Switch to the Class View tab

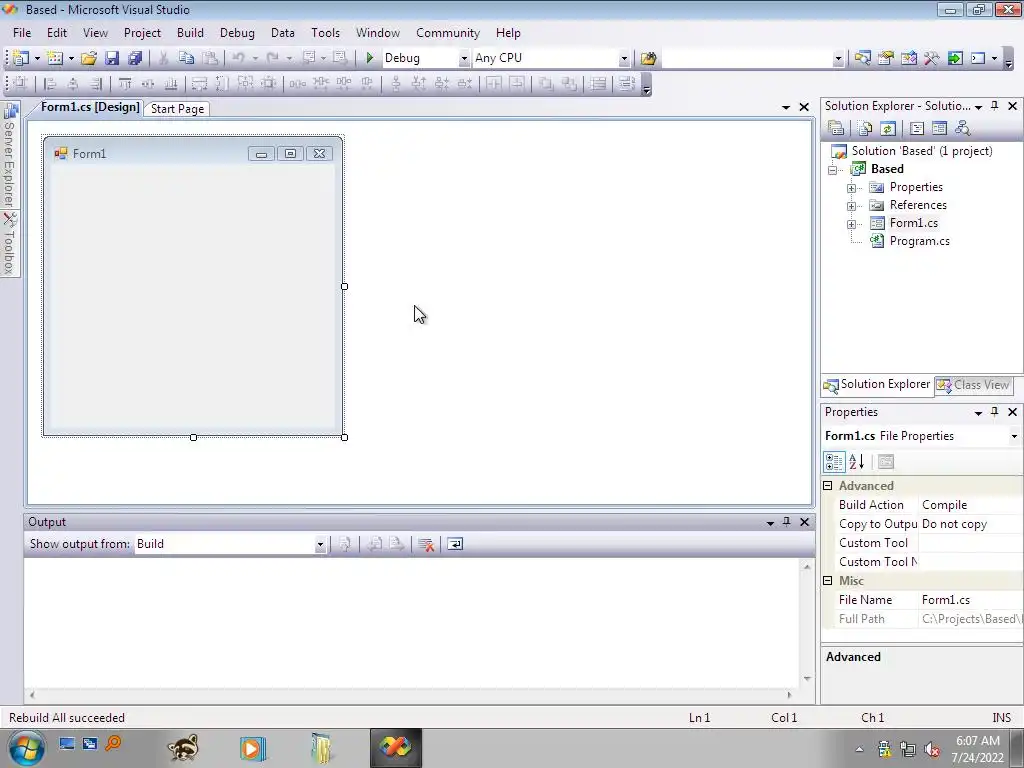coord(974,385)
